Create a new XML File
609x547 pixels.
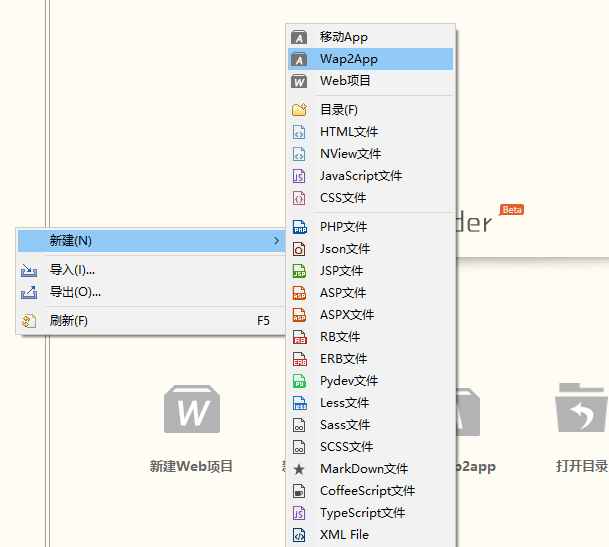pyautogui.click(x=371, y=535)
